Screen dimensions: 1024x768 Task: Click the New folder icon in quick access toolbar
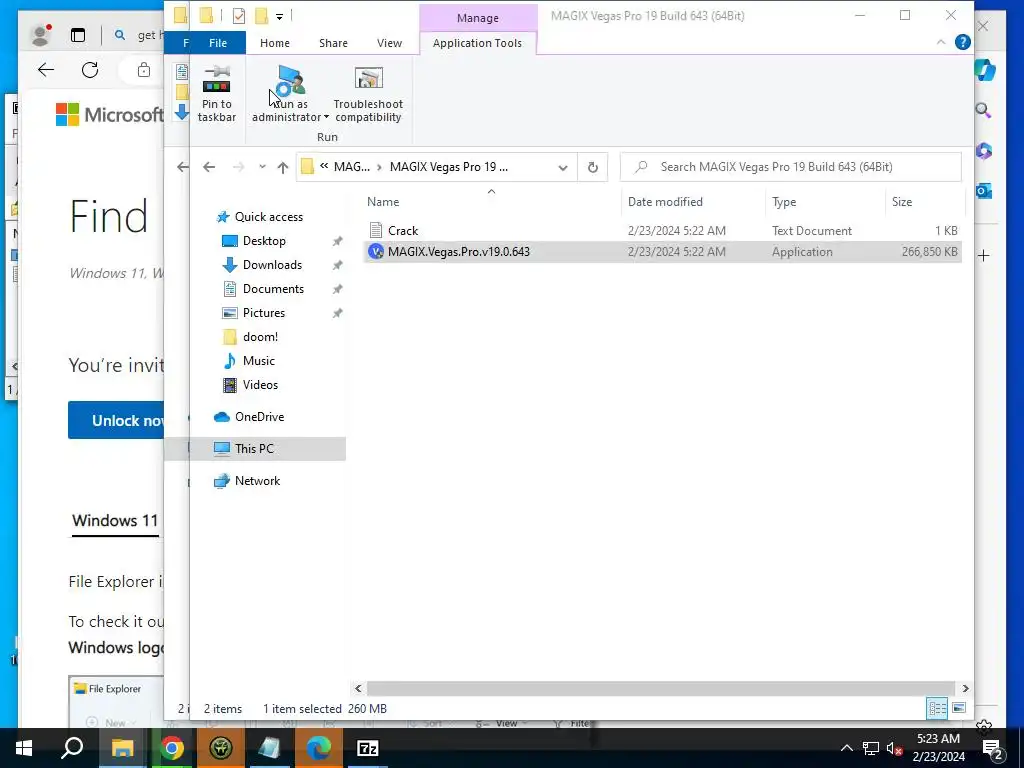point(262,16)
